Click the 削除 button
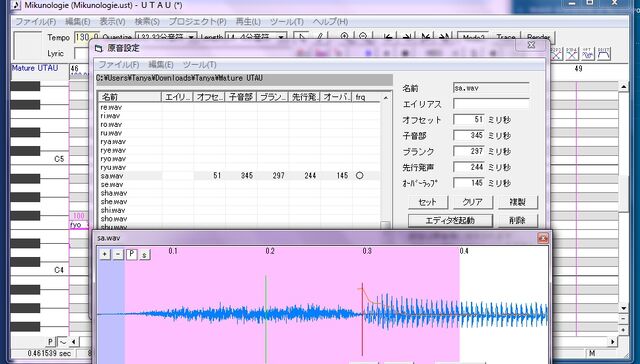Viewport: 640px width, 364px height. click(518, 220)
